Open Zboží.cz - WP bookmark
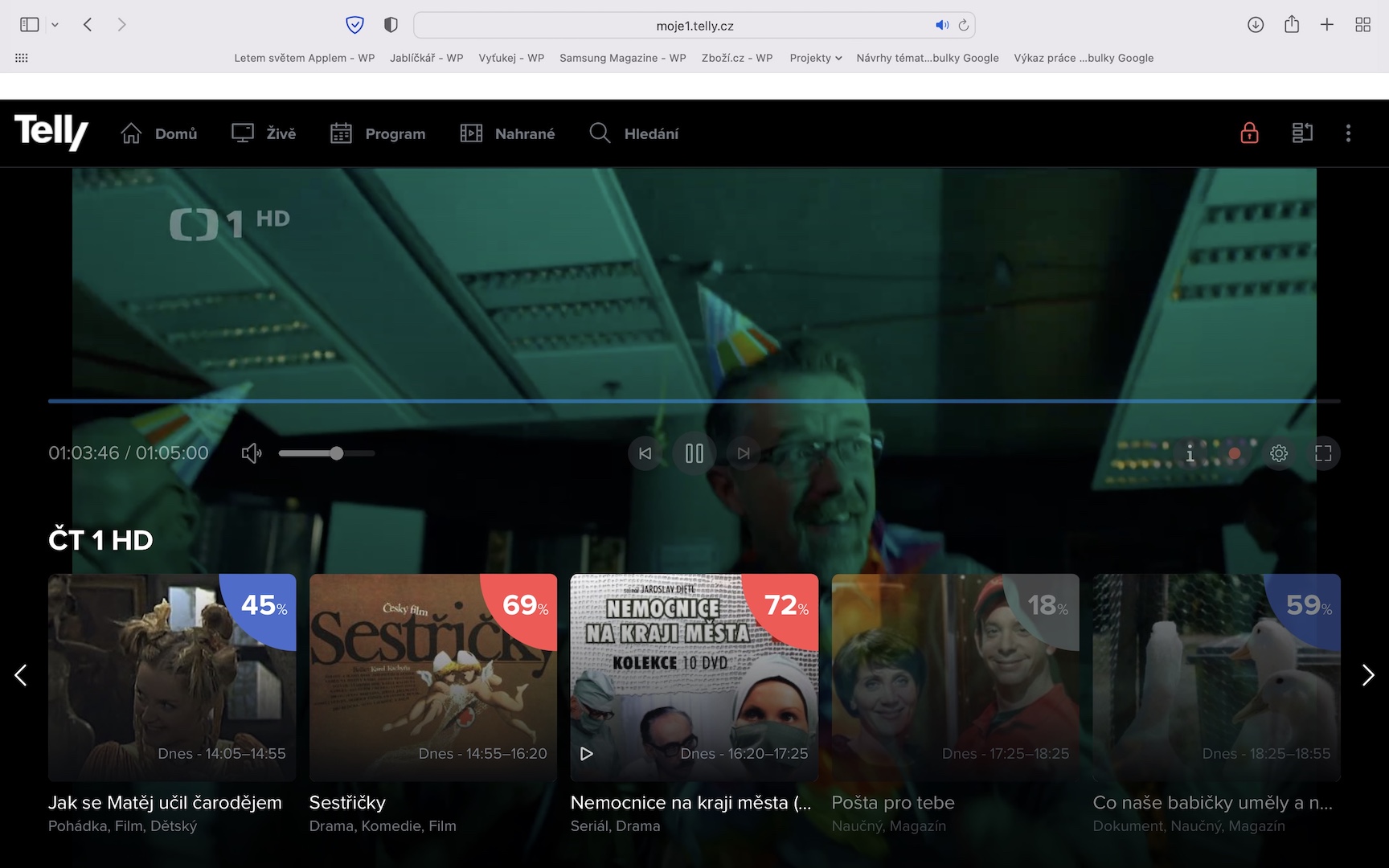 [737, 58]
